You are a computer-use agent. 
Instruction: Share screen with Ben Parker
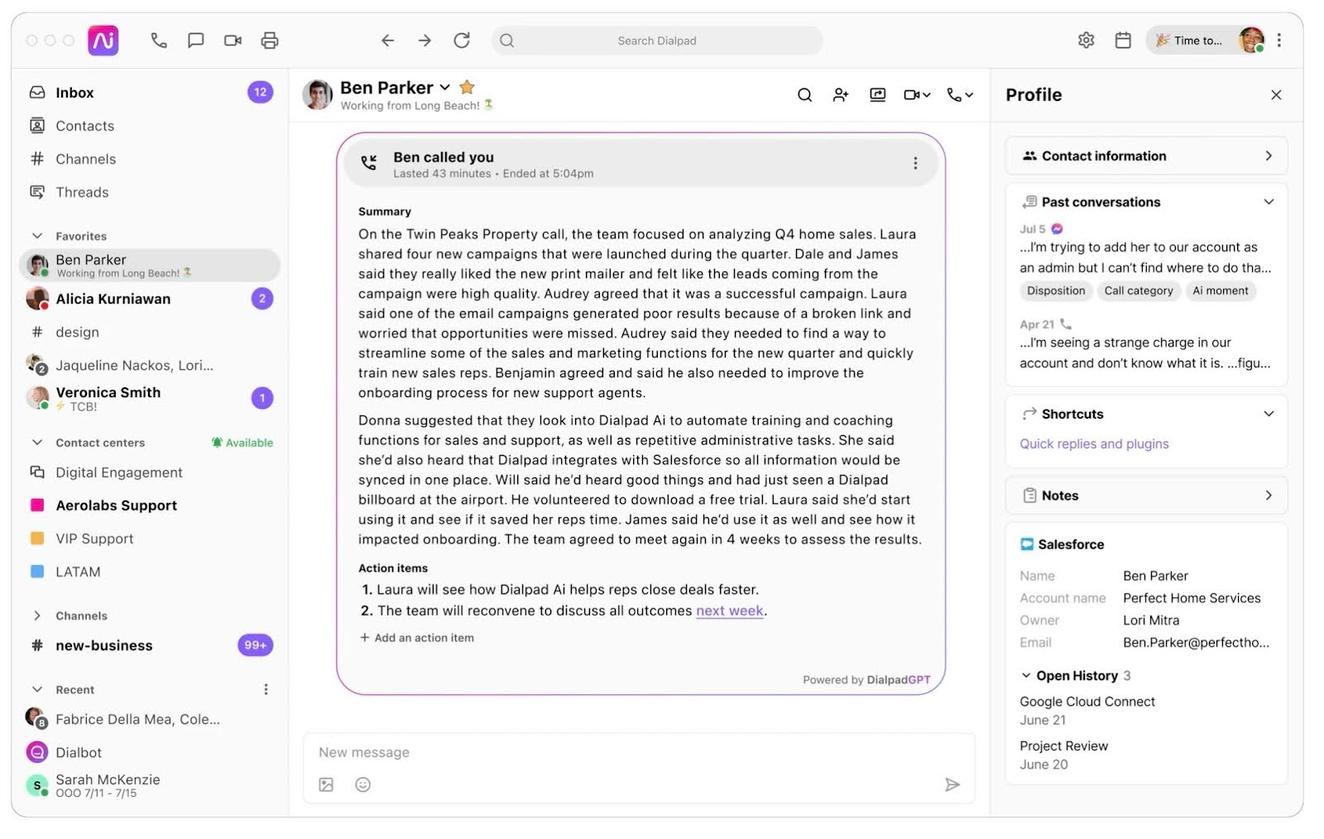pyautogui.click(x=878, y=95)
